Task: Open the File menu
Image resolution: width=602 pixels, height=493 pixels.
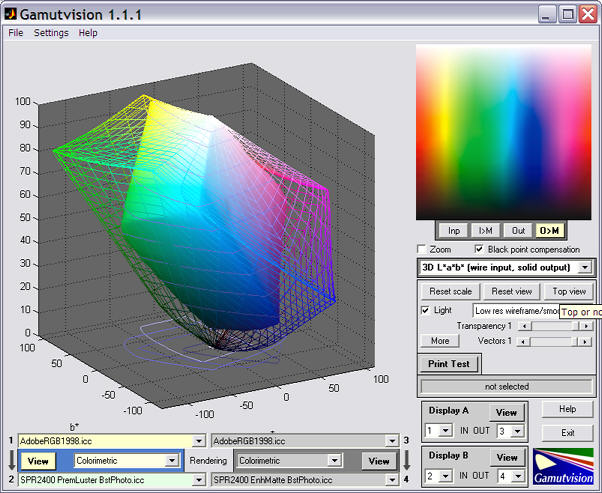Action: tap(16, 33)
